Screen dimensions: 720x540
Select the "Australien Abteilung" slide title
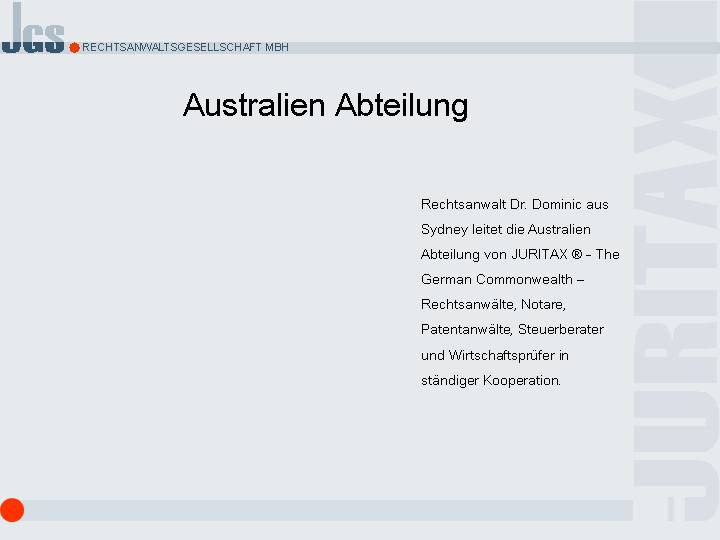click(x=325, y=106)
